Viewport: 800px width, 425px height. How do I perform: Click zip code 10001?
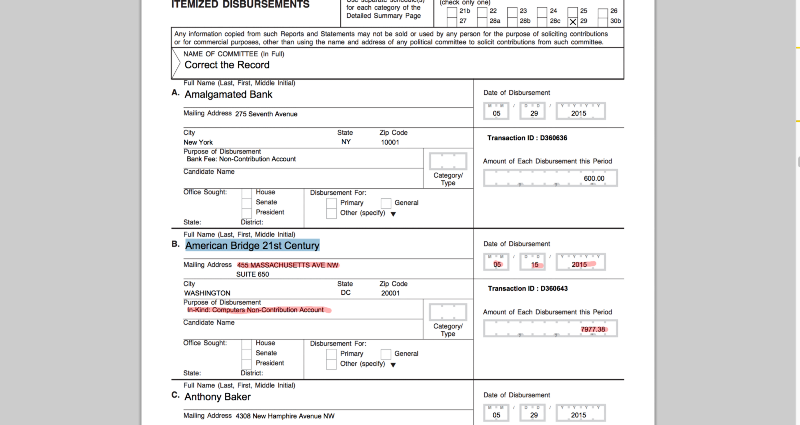[390, 142]
